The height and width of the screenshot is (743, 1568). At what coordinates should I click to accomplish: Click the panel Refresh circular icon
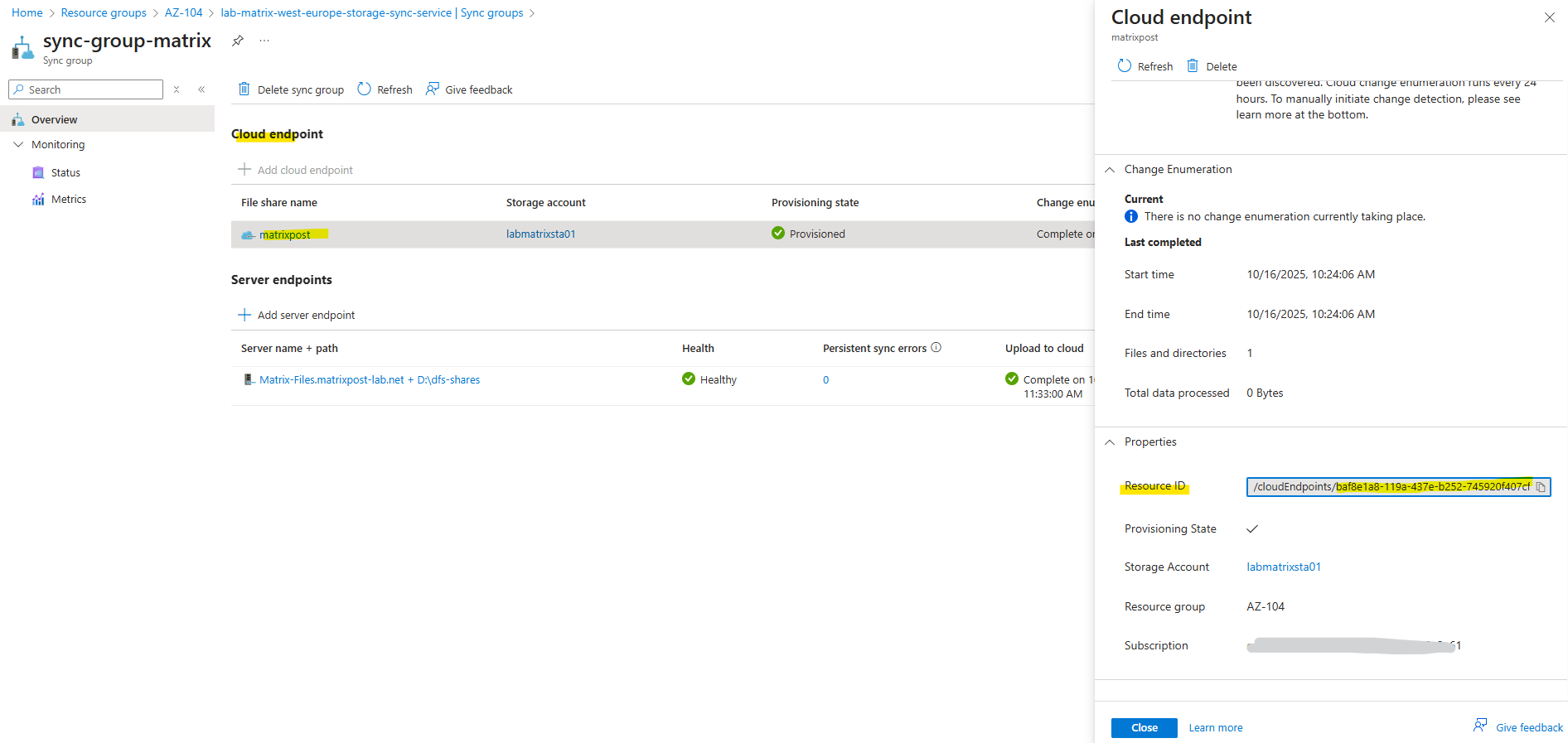point(1125,65)
